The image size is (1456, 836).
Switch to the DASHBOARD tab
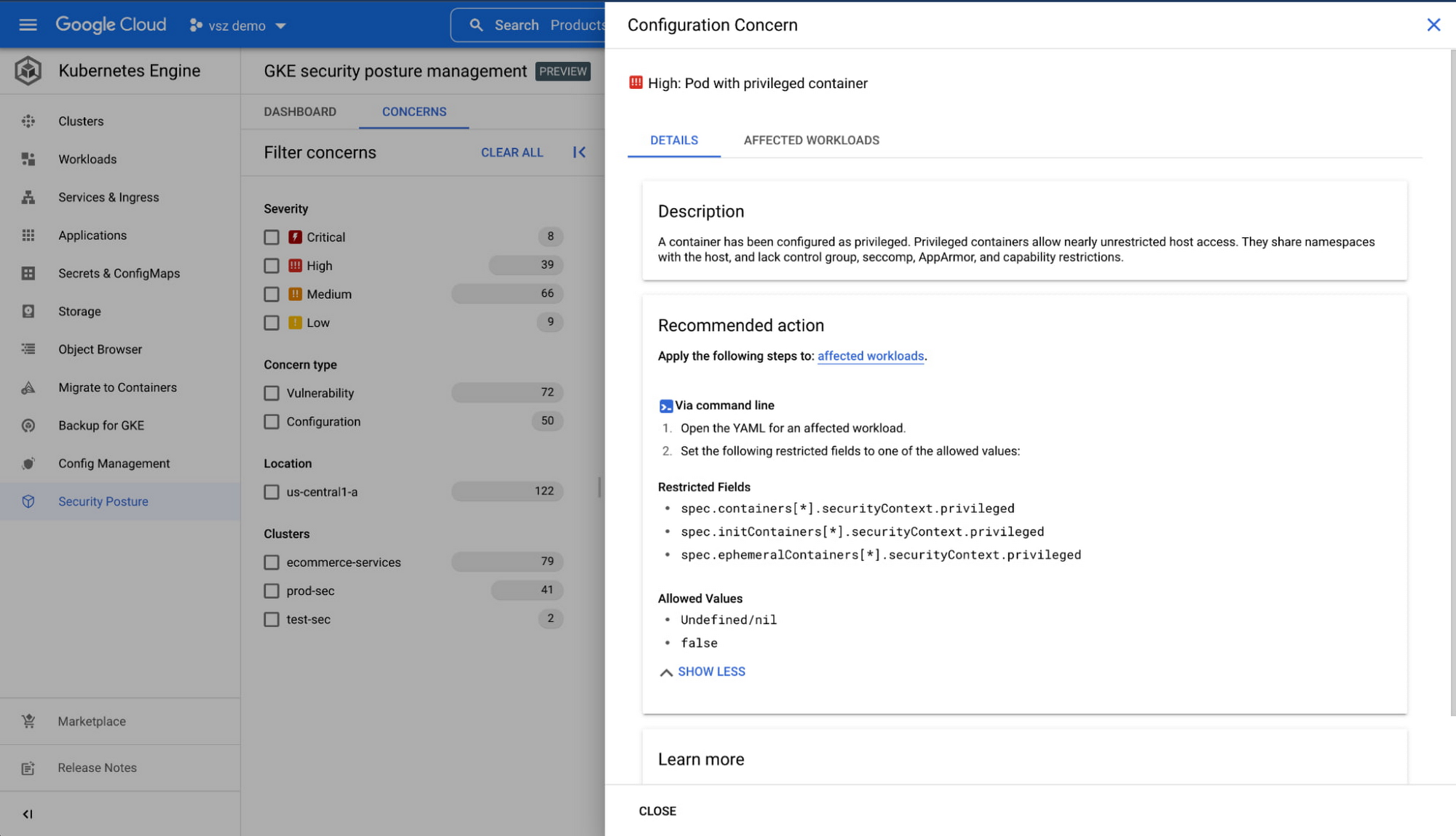tap(300, 111)
